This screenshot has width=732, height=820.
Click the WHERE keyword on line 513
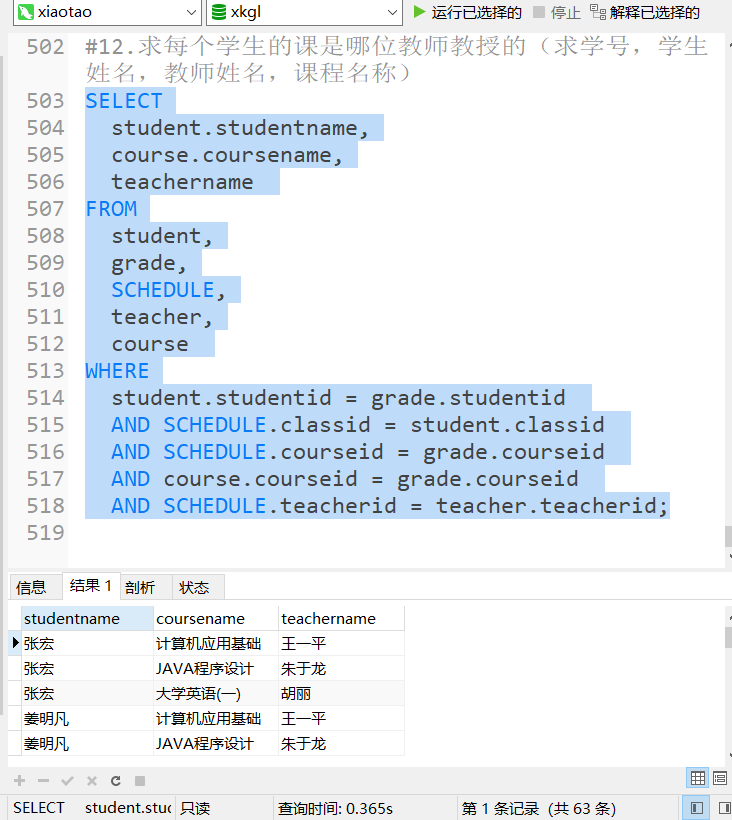(x=118, y=371)
